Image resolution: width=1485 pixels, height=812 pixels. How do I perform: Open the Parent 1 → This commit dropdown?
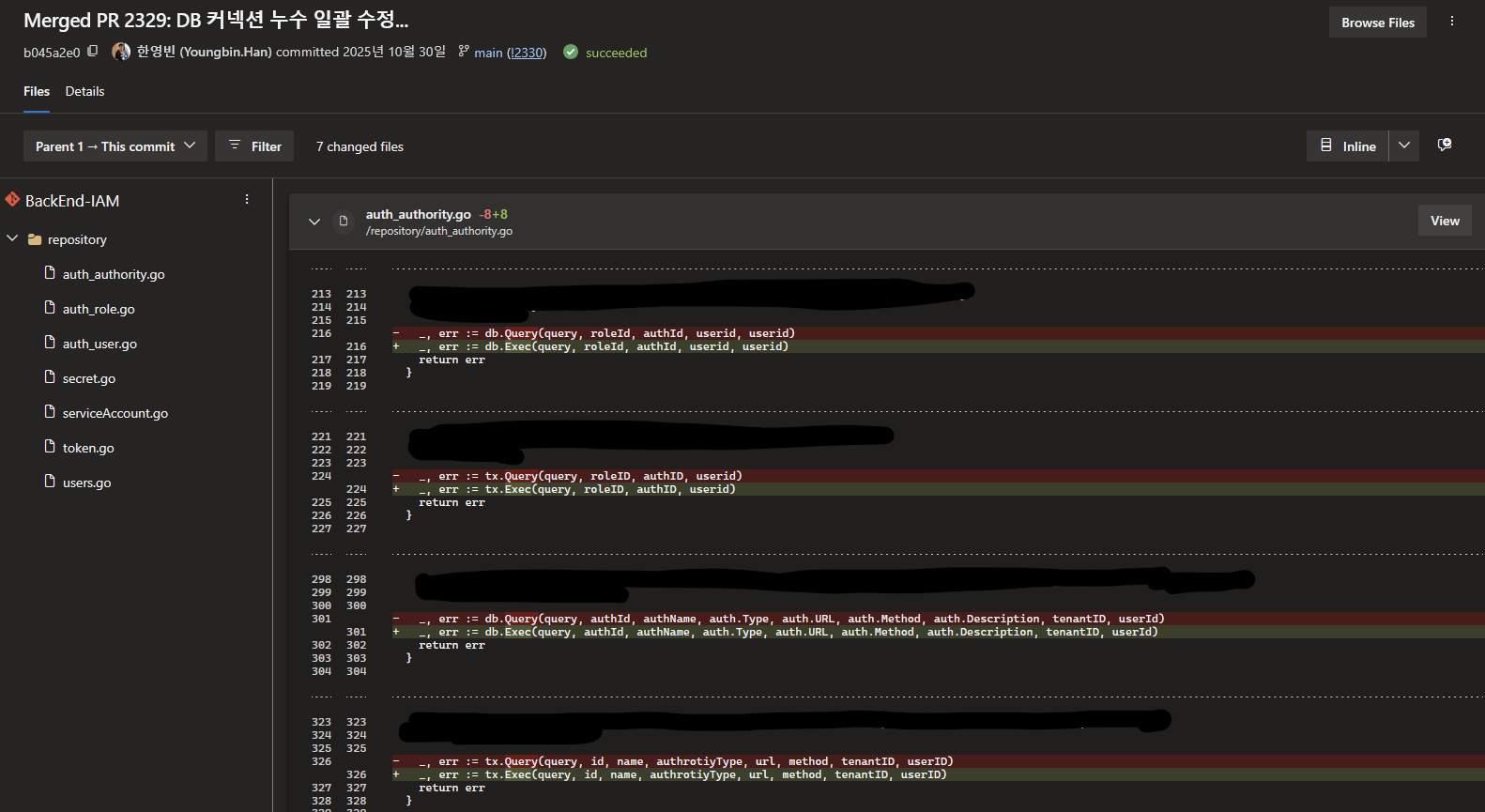click(x=115, y=146)
